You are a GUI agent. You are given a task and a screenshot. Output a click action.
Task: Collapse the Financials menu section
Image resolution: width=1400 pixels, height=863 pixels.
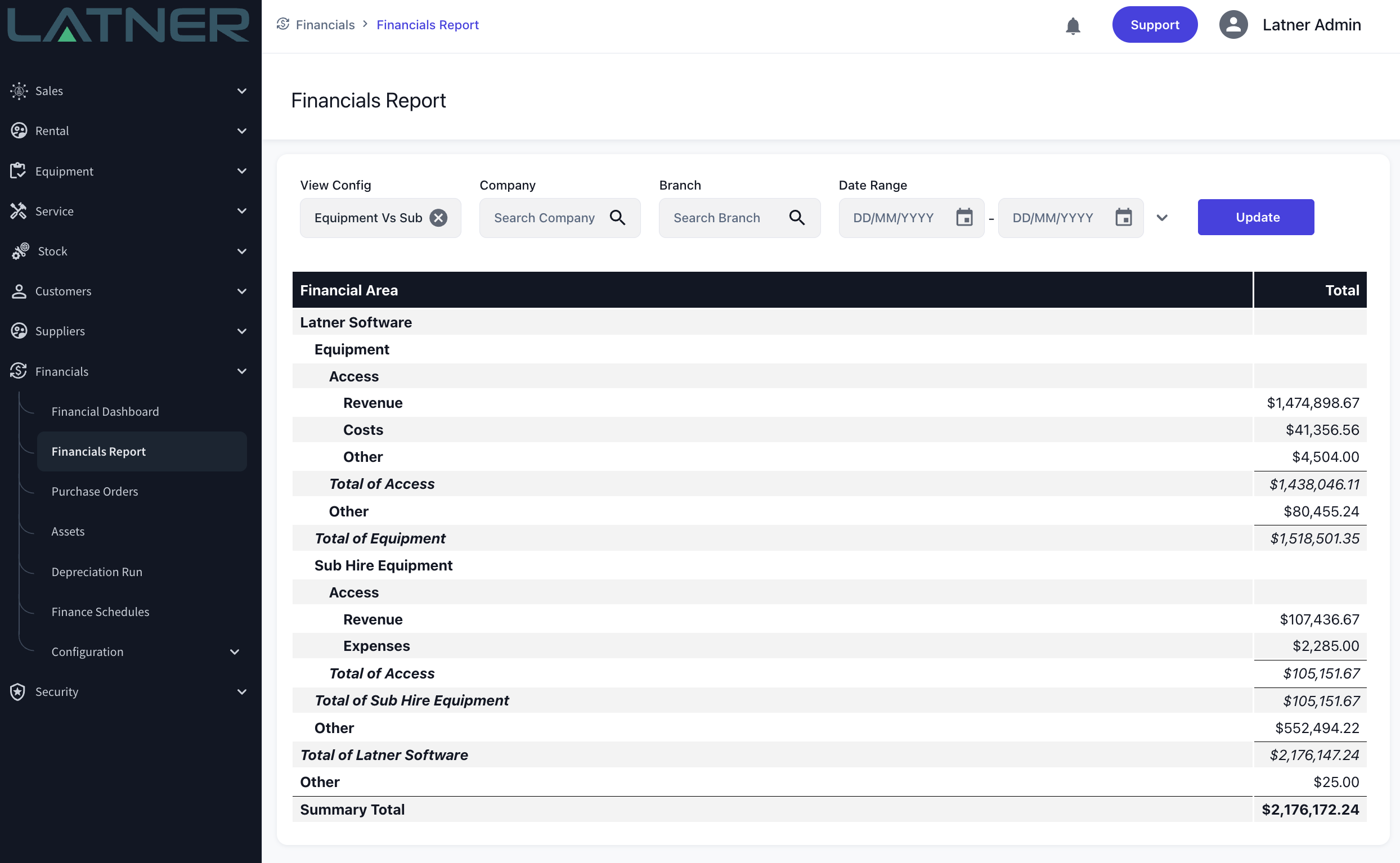[x=241, y=371]
